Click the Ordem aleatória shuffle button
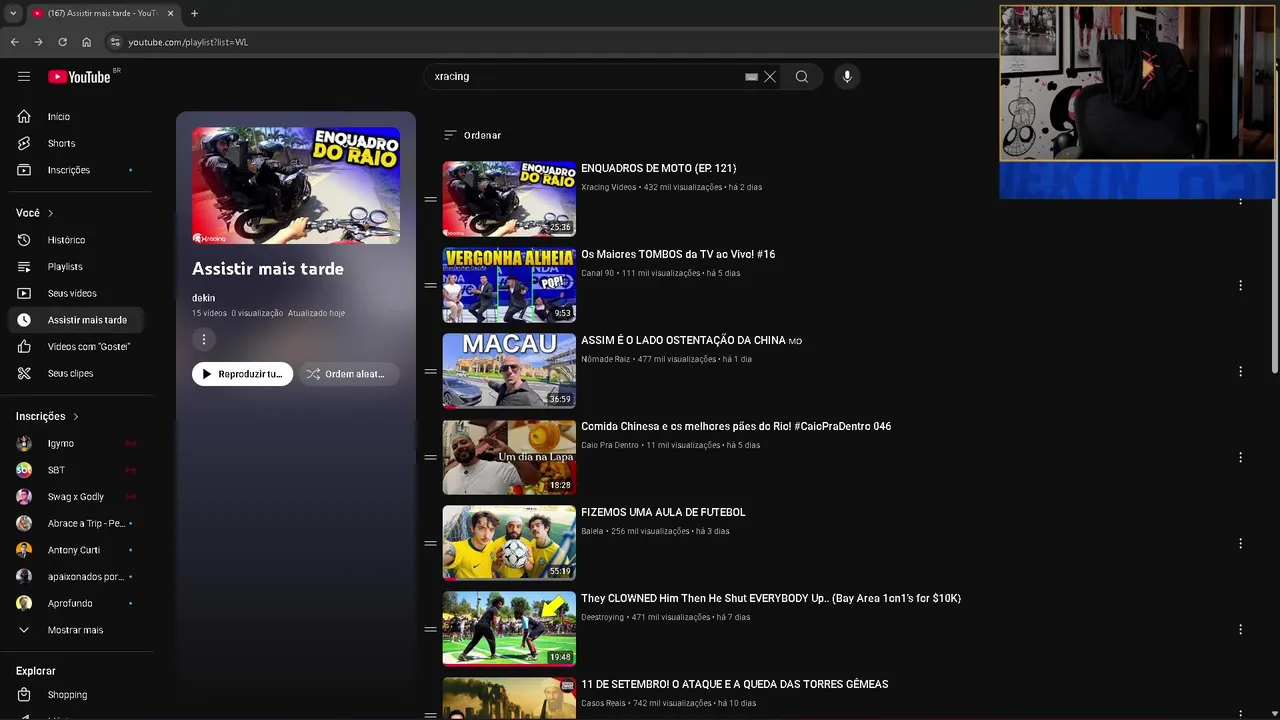1280x720 pixels. click(348, 374)
